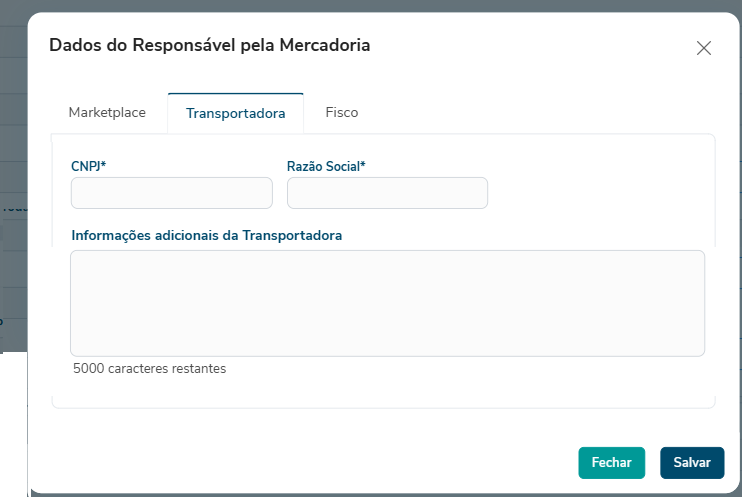The image size is (742, 497).
Task: Focus the CNPJ input field
Action: click(171, 193)
